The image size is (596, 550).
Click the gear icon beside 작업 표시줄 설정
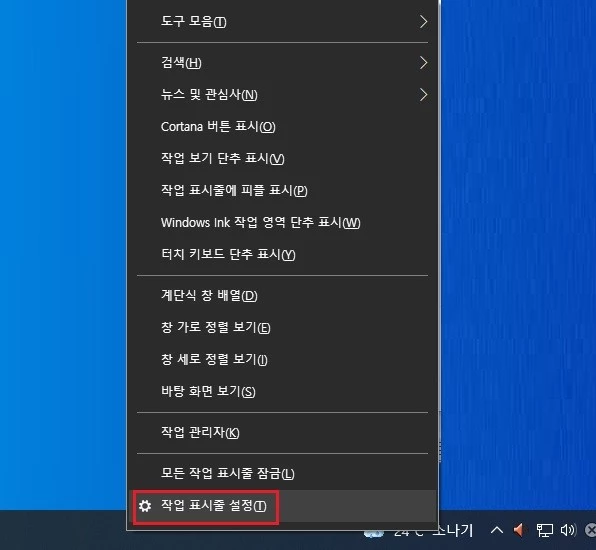(x=145, y=506)
